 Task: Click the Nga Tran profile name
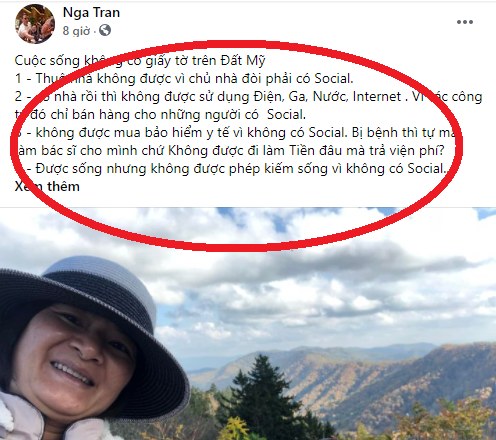coord(91,13)
